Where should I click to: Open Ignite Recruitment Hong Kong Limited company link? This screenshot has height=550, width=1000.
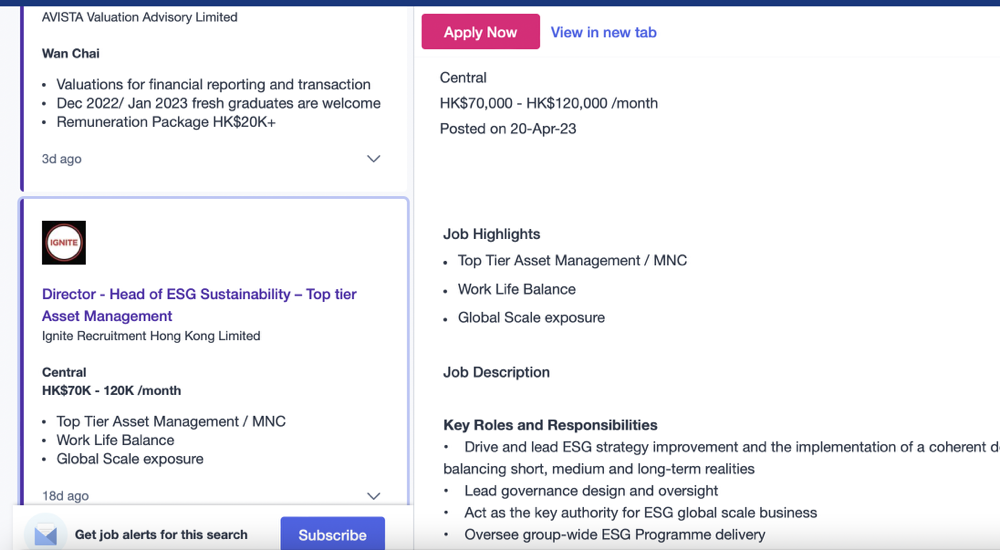point(151,336)
